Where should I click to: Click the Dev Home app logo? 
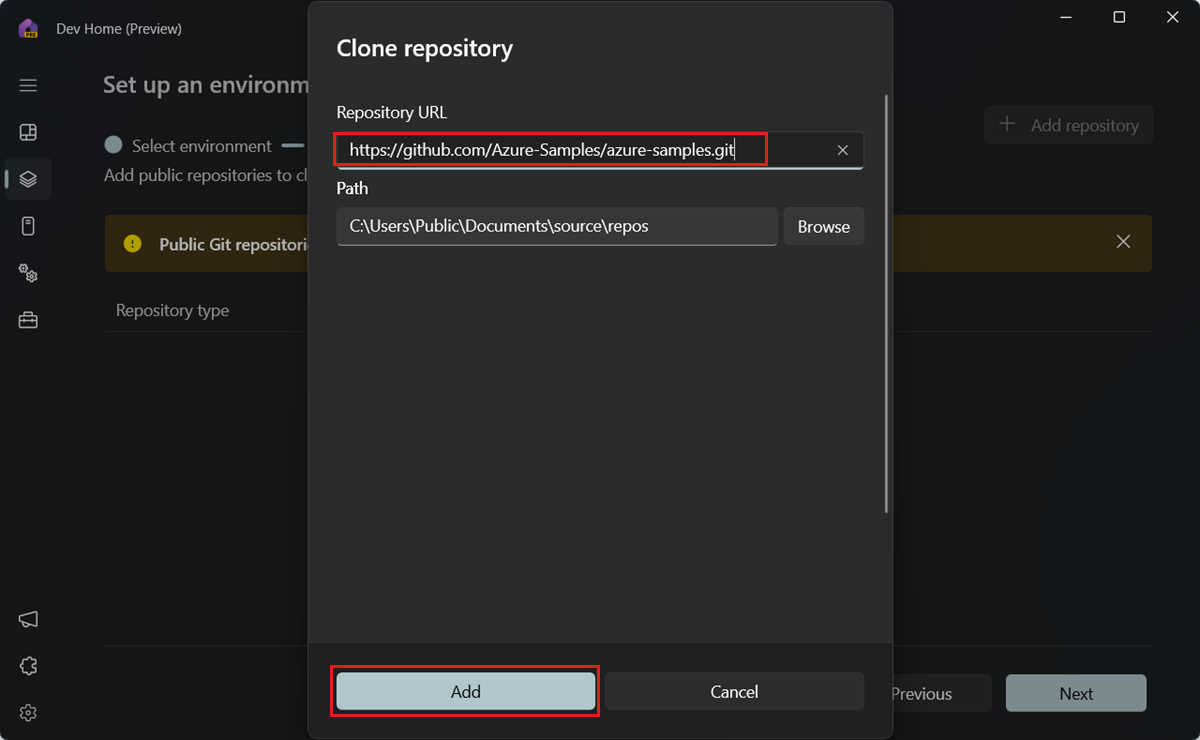pyautogui.click(x=28, y=28)
